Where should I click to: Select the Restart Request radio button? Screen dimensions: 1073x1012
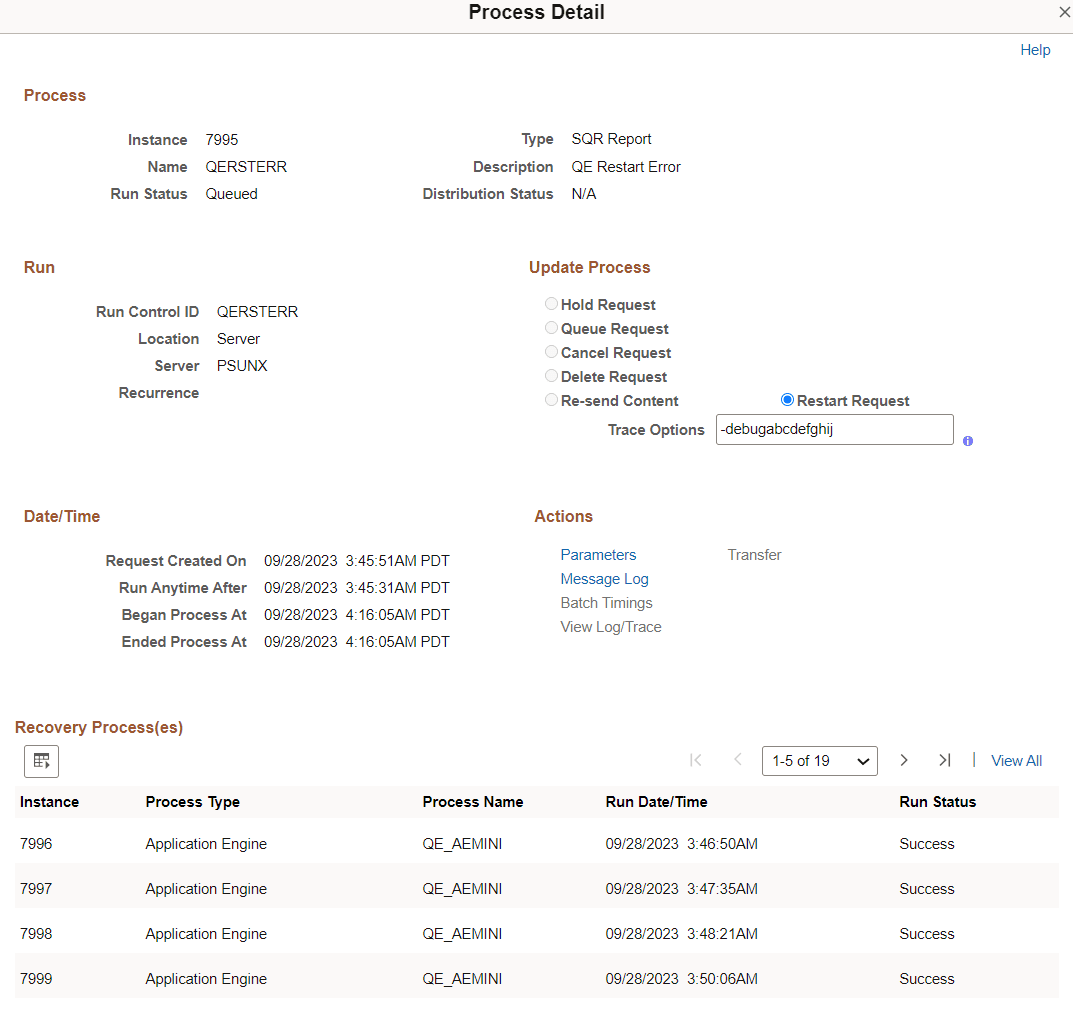pyautogui.click(x=789, y=400)
